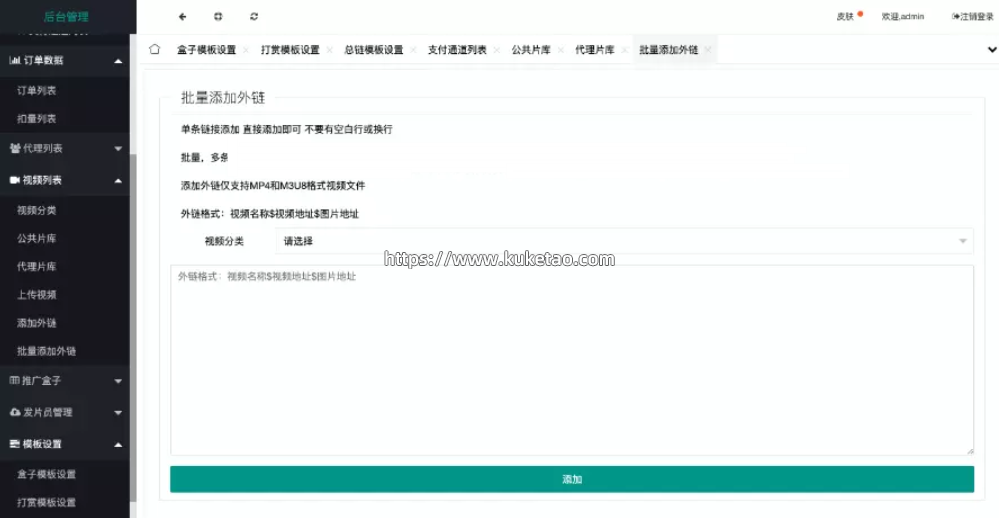Screen dimensions: 999x518
Task: Expand the 代理列表 sidebar section
Action: click(64, 148)
